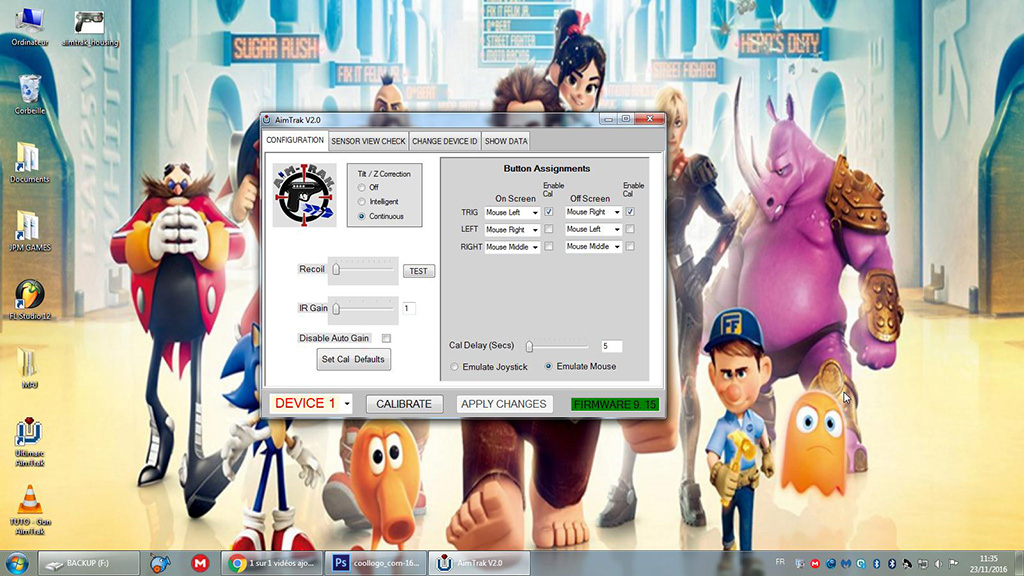1024x576 pixels.
Task: Open the Windows Start menu orb
Action: (16, 563)
